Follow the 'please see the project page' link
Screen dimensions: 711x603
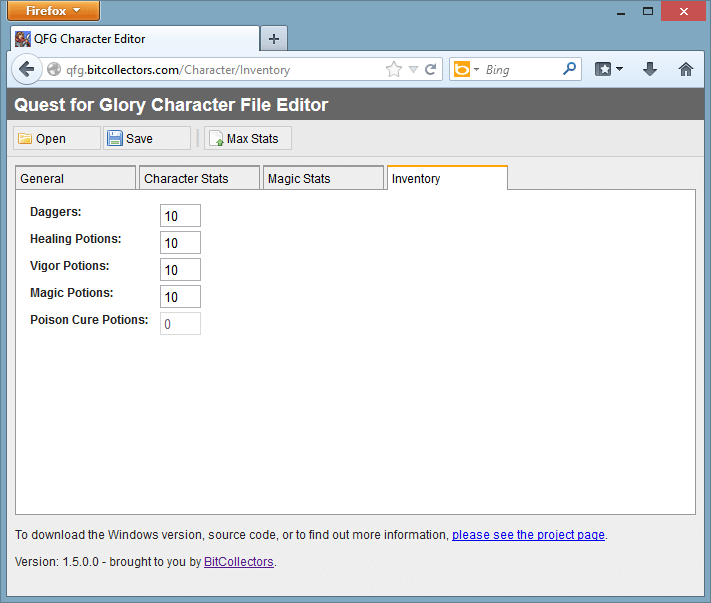(528, 535)
